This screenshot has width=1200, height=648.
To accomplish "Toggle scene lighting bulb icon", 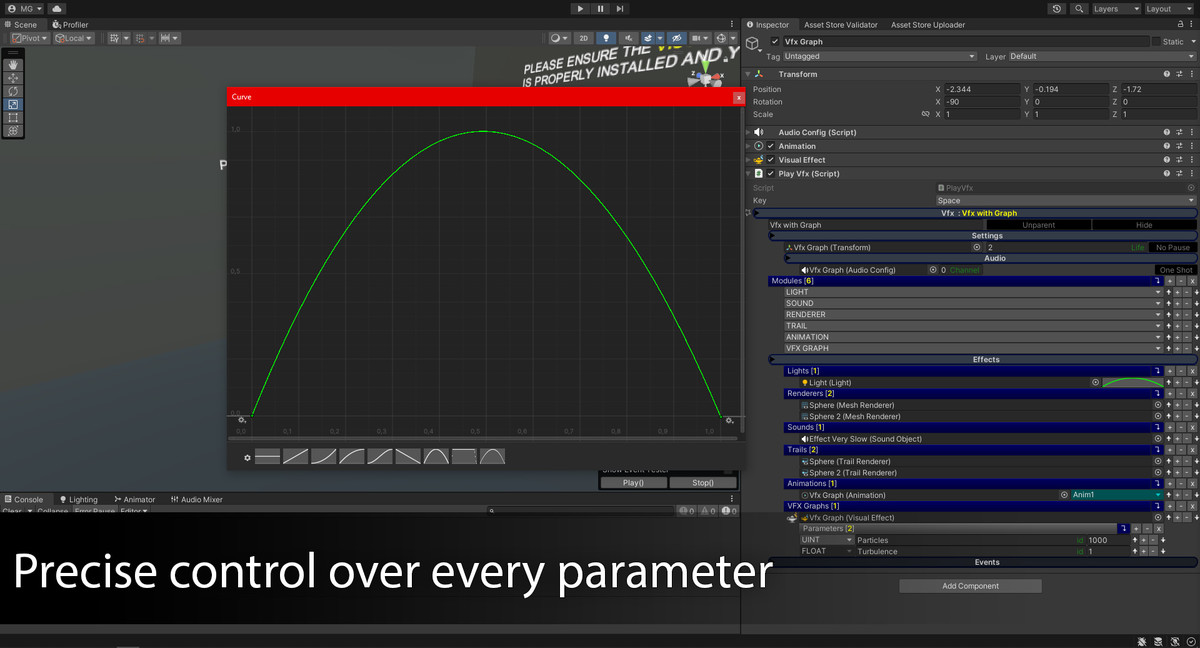I will coord(605,38).
